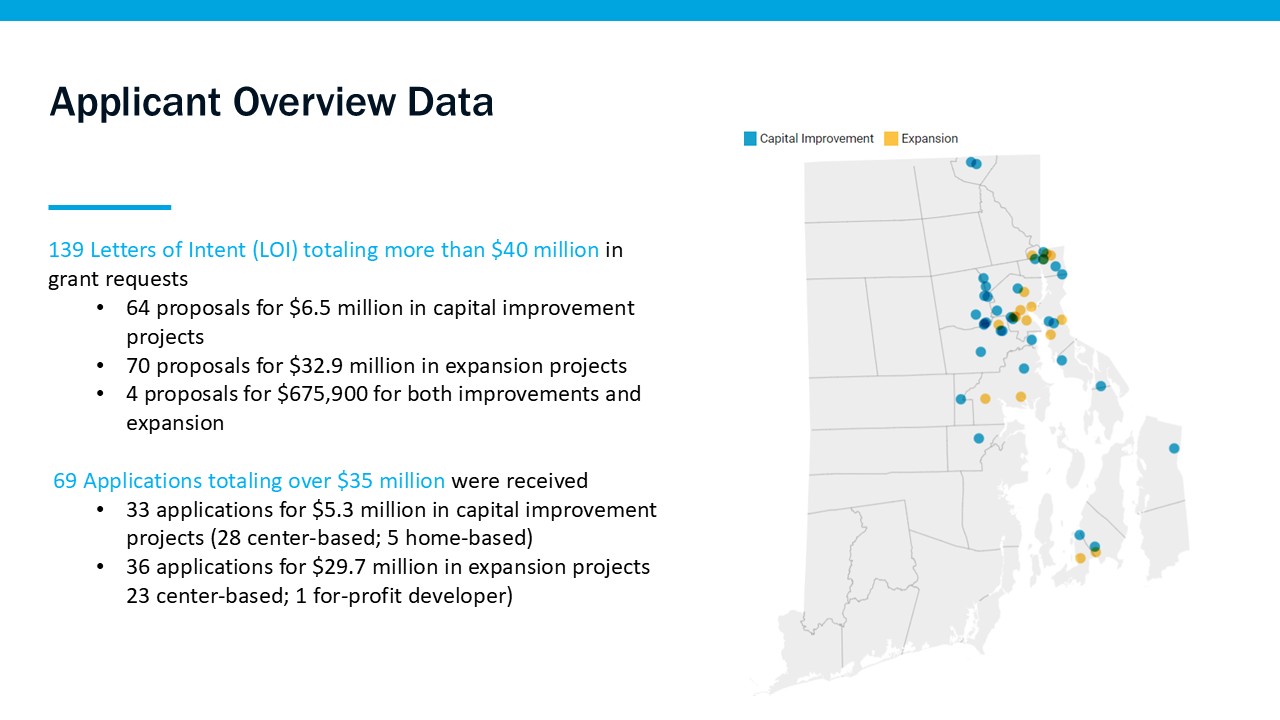Select the 70 proposals for $32.9 million bullet
The width and height of the screenshot is (1280, 720).
(376, 365)
